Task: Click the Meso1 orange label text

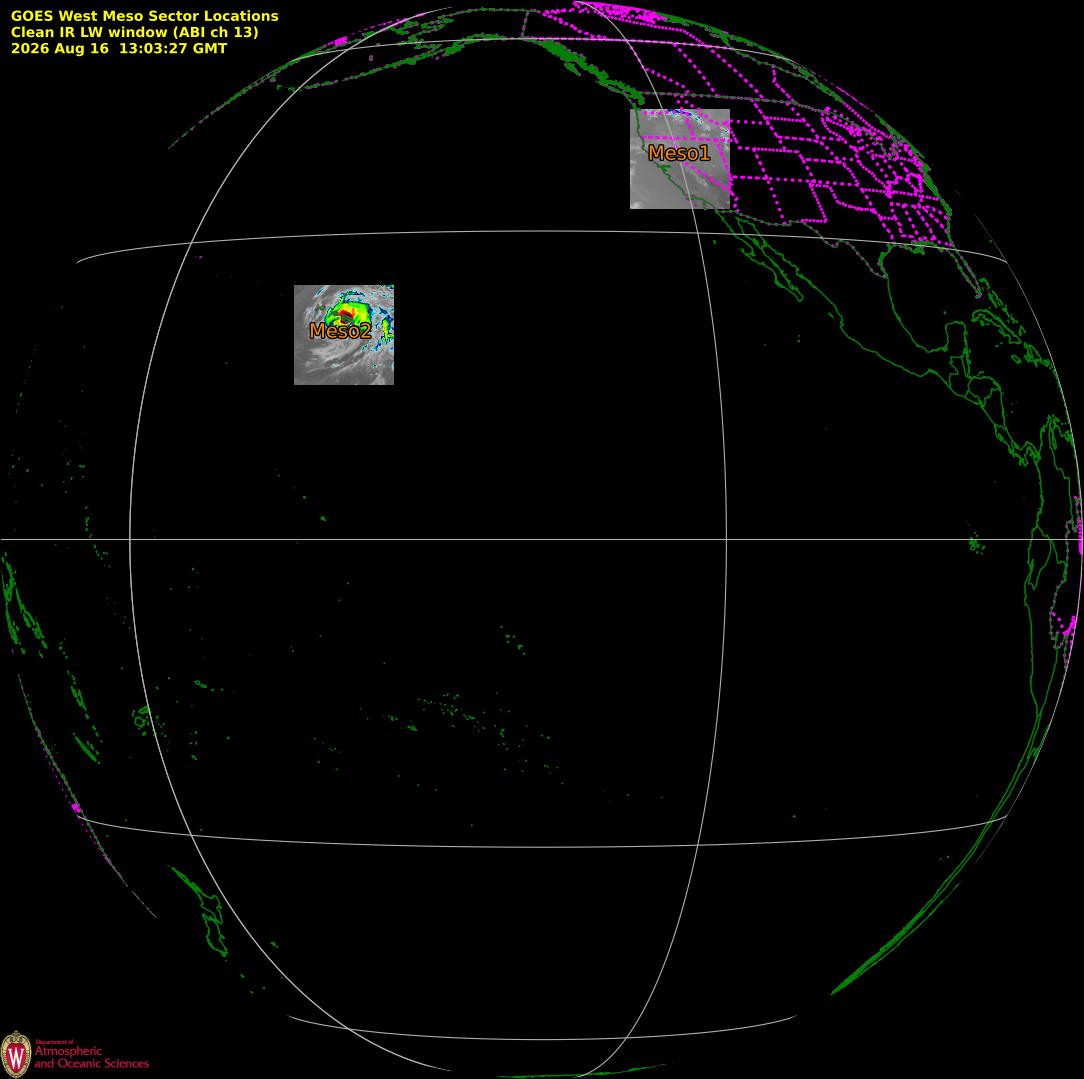Action: (x=679, y=153)
